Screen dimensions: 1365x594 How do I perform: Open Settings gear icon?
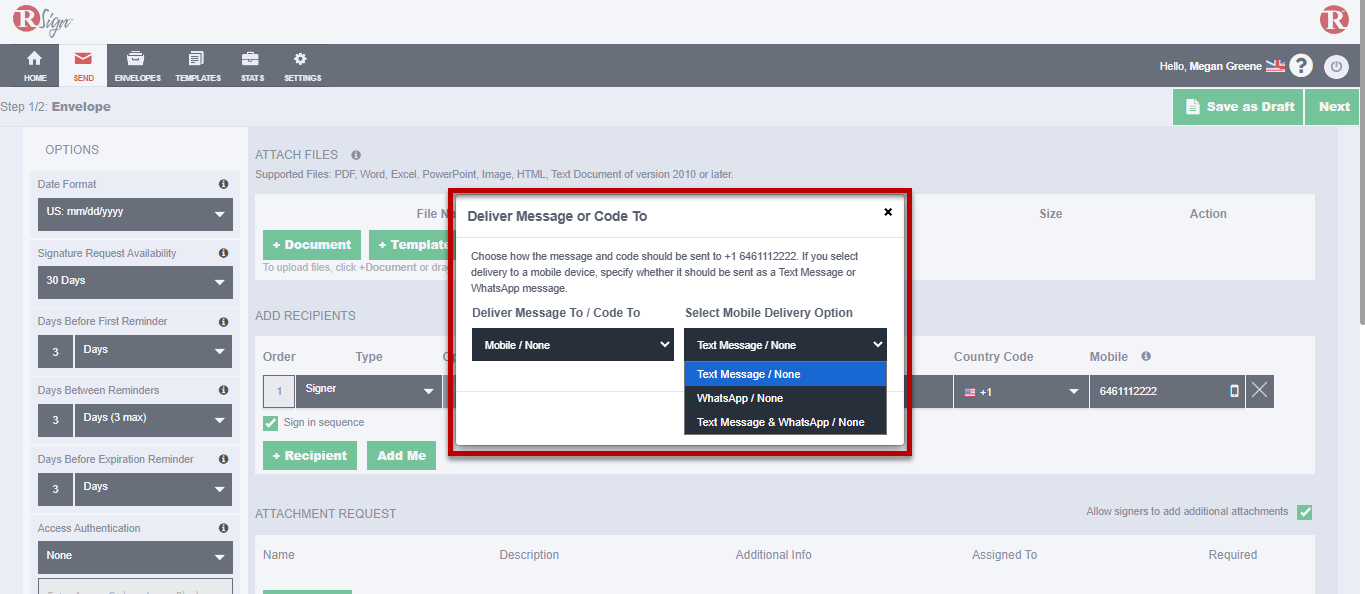click(301, 59)
